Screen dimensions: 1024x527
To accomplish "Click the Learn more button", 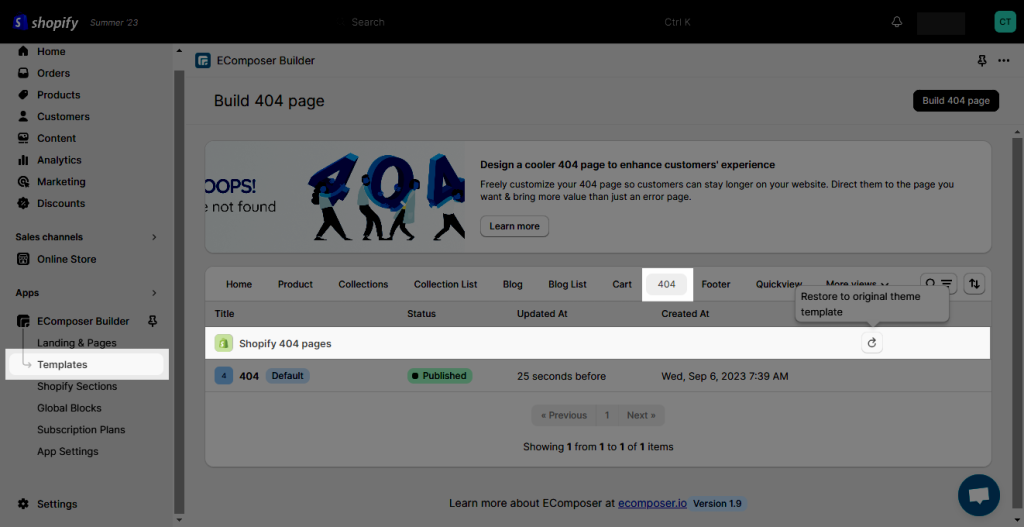I will click(515, 226).
